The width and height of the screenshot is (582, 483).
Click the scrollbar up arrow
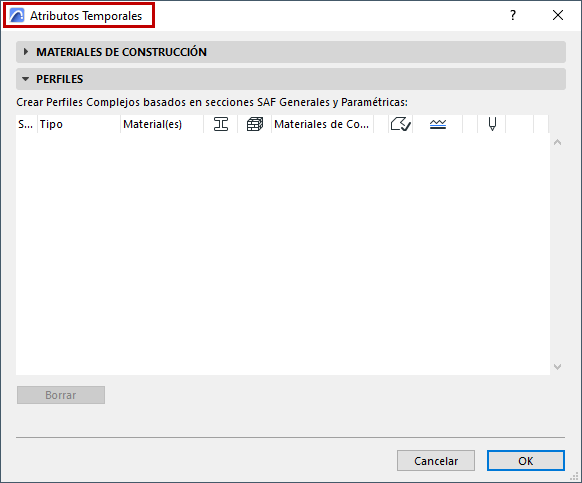click(558, 142)
